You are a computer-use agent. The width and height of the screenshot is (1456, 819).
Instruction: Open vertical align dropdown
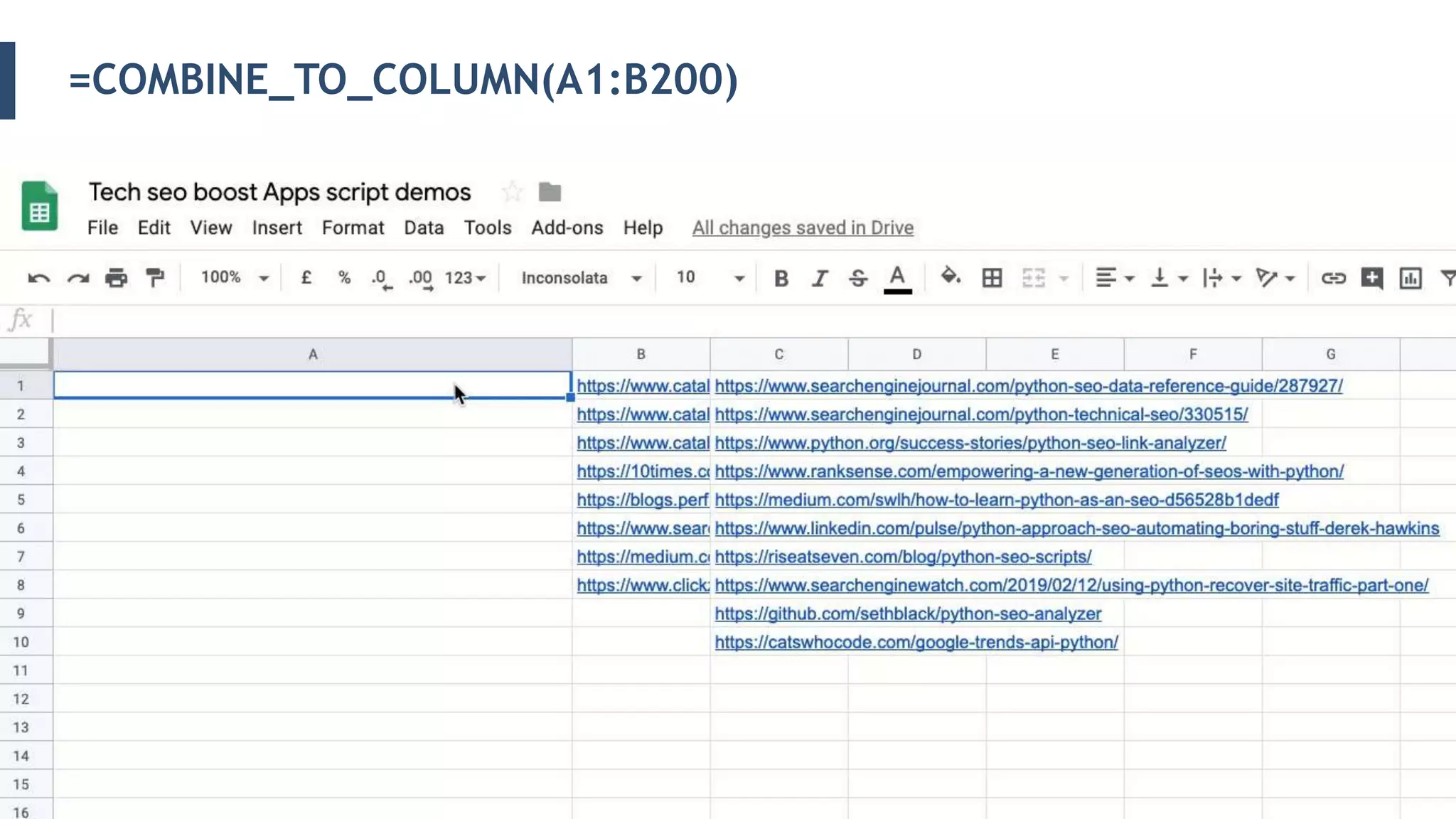1169,278
